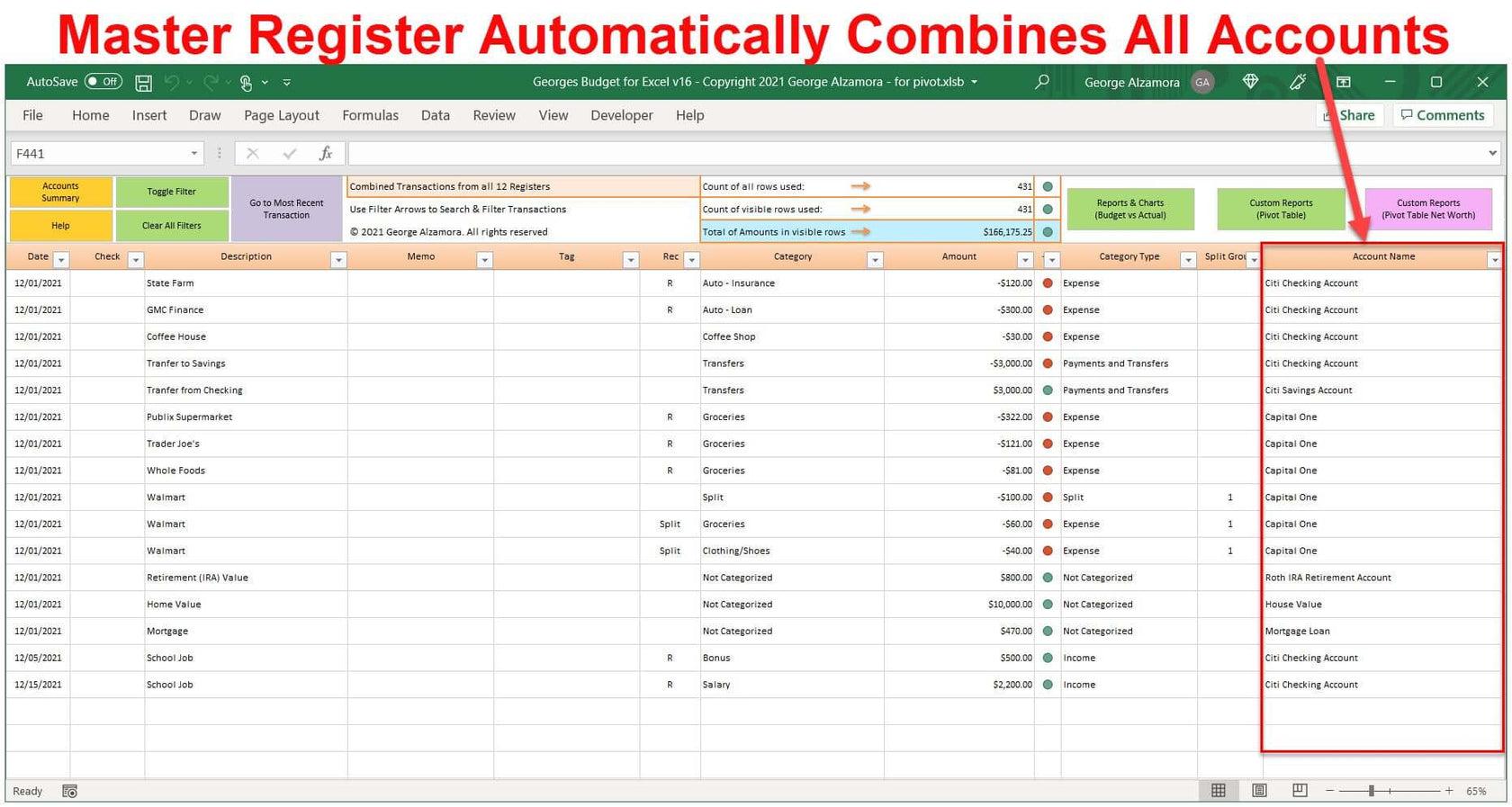This screenshot has height=807, width=1512.
Task: Expand the Account Name filter dropdown
Action: [1494, 260]
